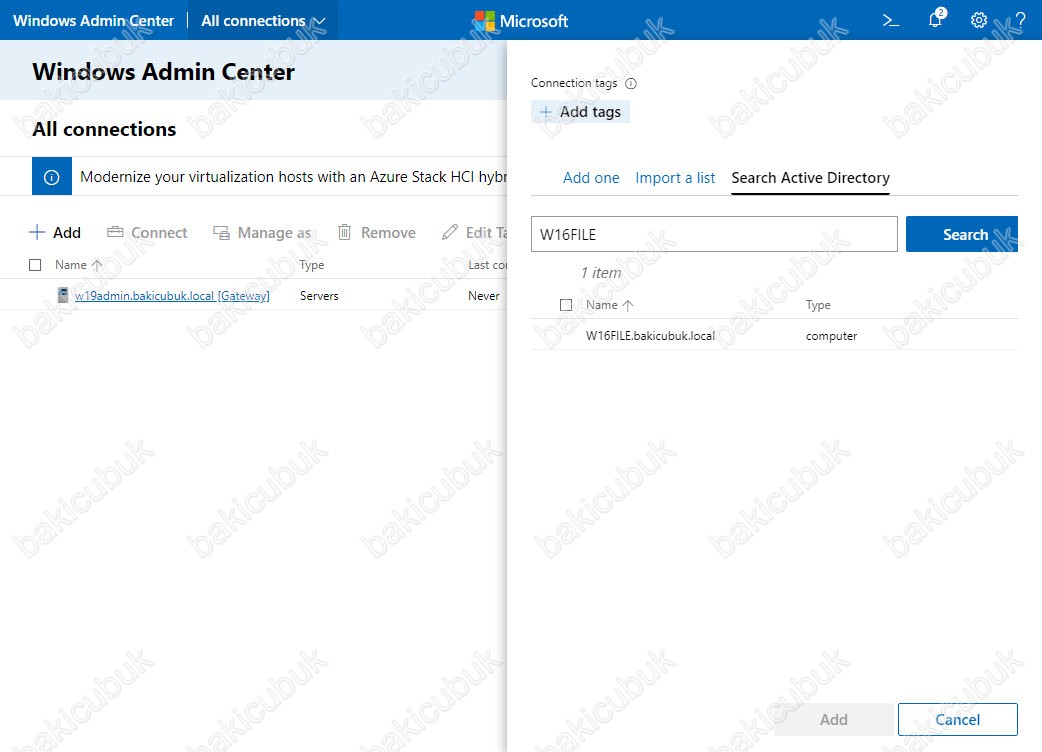Screen dimensions: 1042x752
Task: Click the Add tags button
Action: 580,112
